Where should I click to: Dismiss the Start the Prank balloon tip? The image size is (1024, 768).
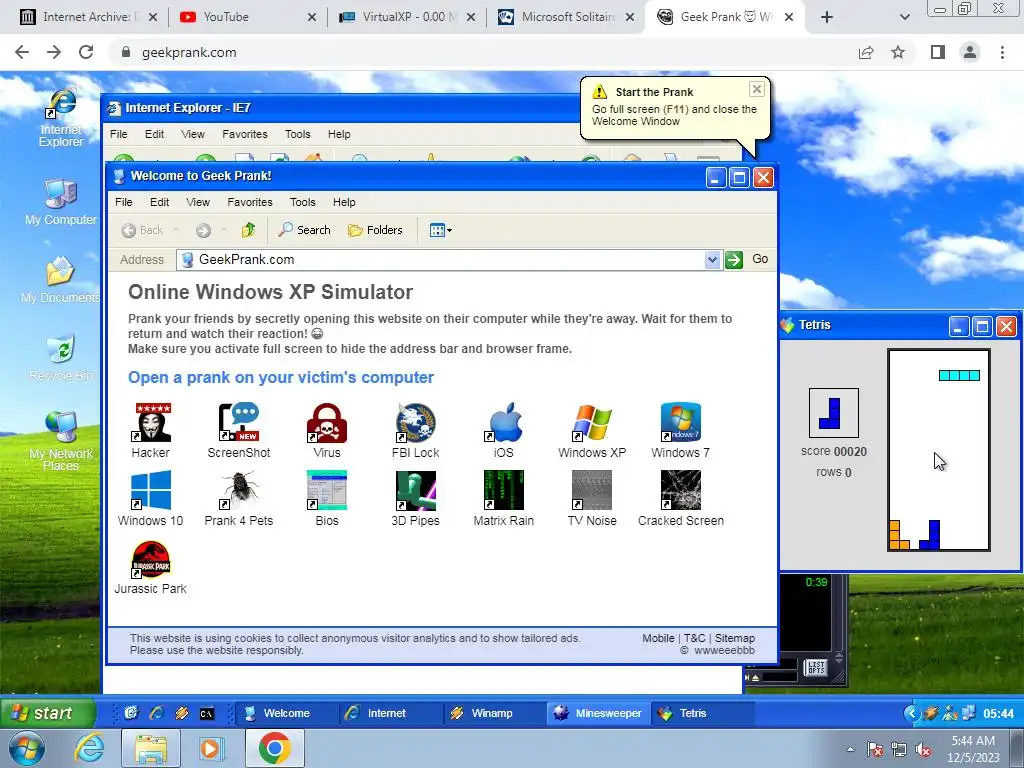click(756, 89)
